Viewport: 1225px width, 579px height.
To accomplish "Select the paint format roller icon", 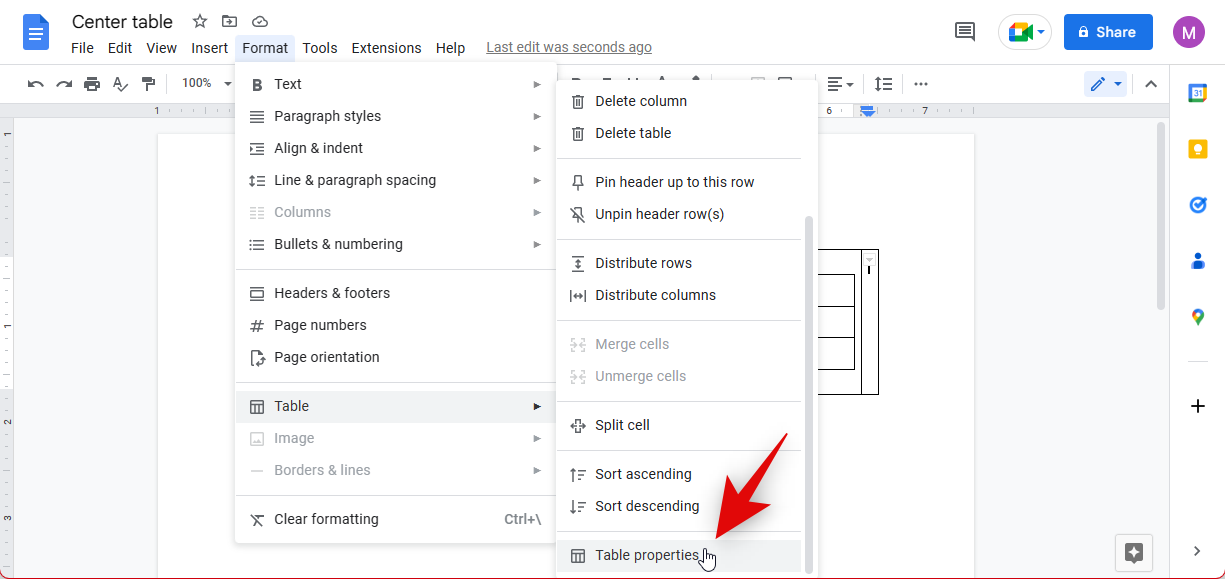I will coord(148,84).
